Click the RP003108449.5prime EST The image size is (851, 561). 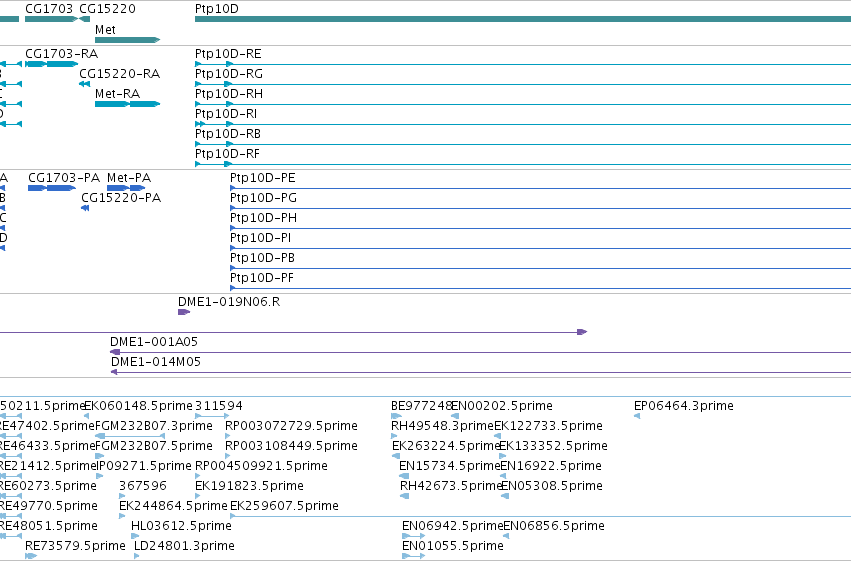click(x=291, y=446)
